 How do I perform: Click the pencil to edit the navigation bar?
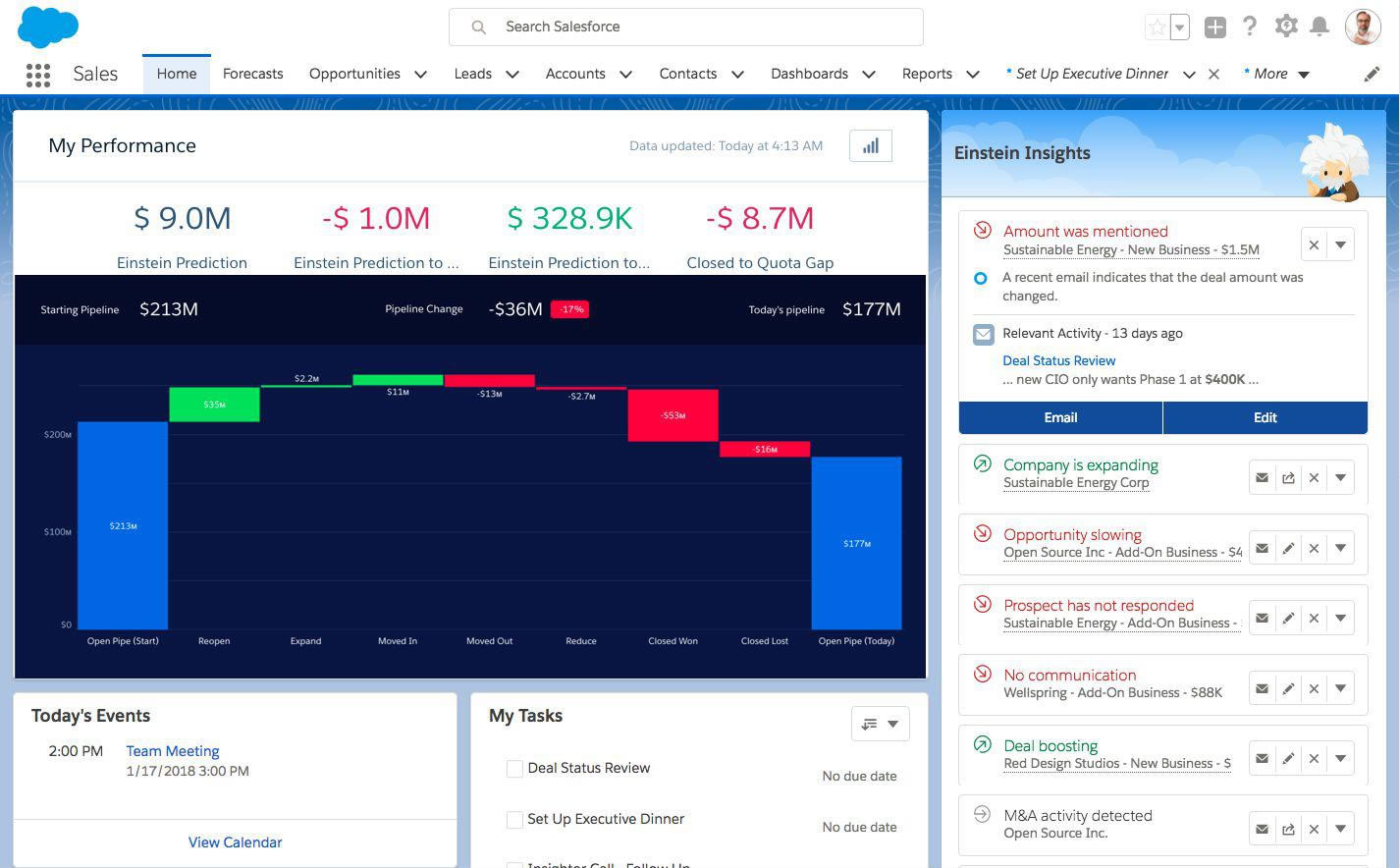pyautogui.click(x=1372, y=75)
